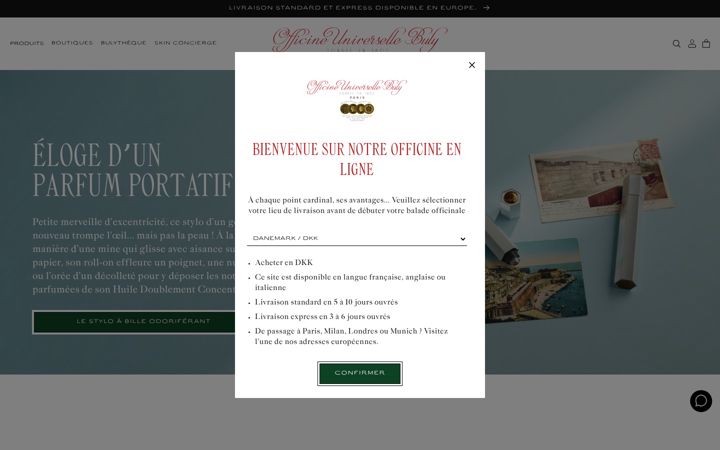Open the DANEMARK / DKK country dropdown

pos(357,238)
